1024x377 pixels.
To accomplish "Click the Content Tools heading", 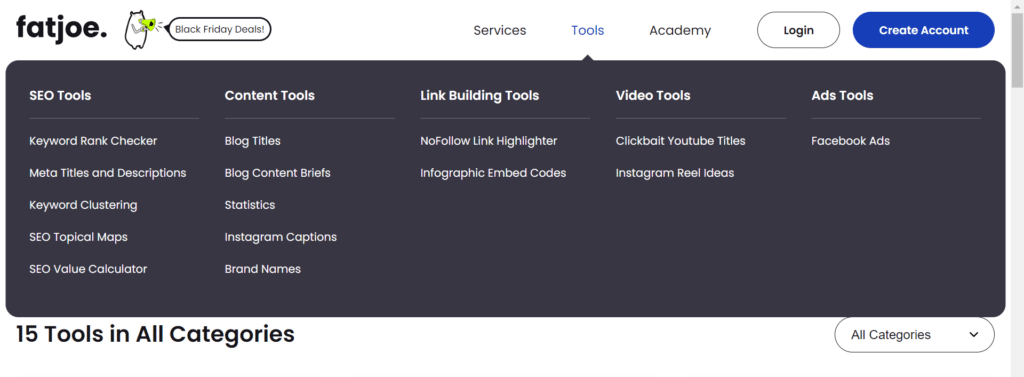I will [x=270, y=95].
